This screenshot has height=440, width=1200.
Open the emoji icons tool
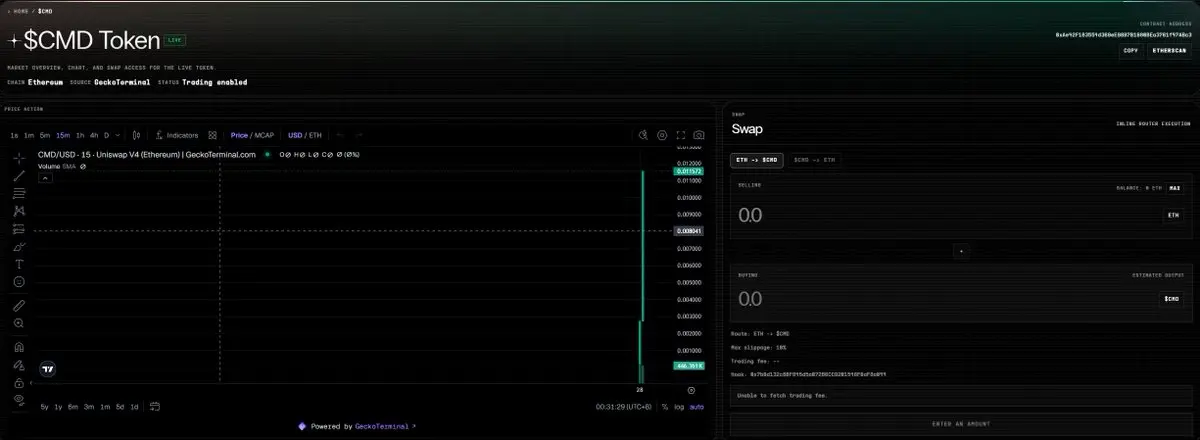[19, 282]
